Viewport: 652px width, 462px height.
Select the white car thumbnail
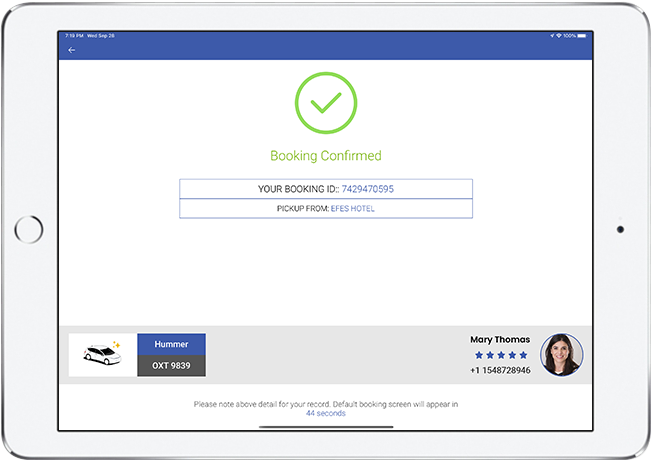[x=103, y=355]
